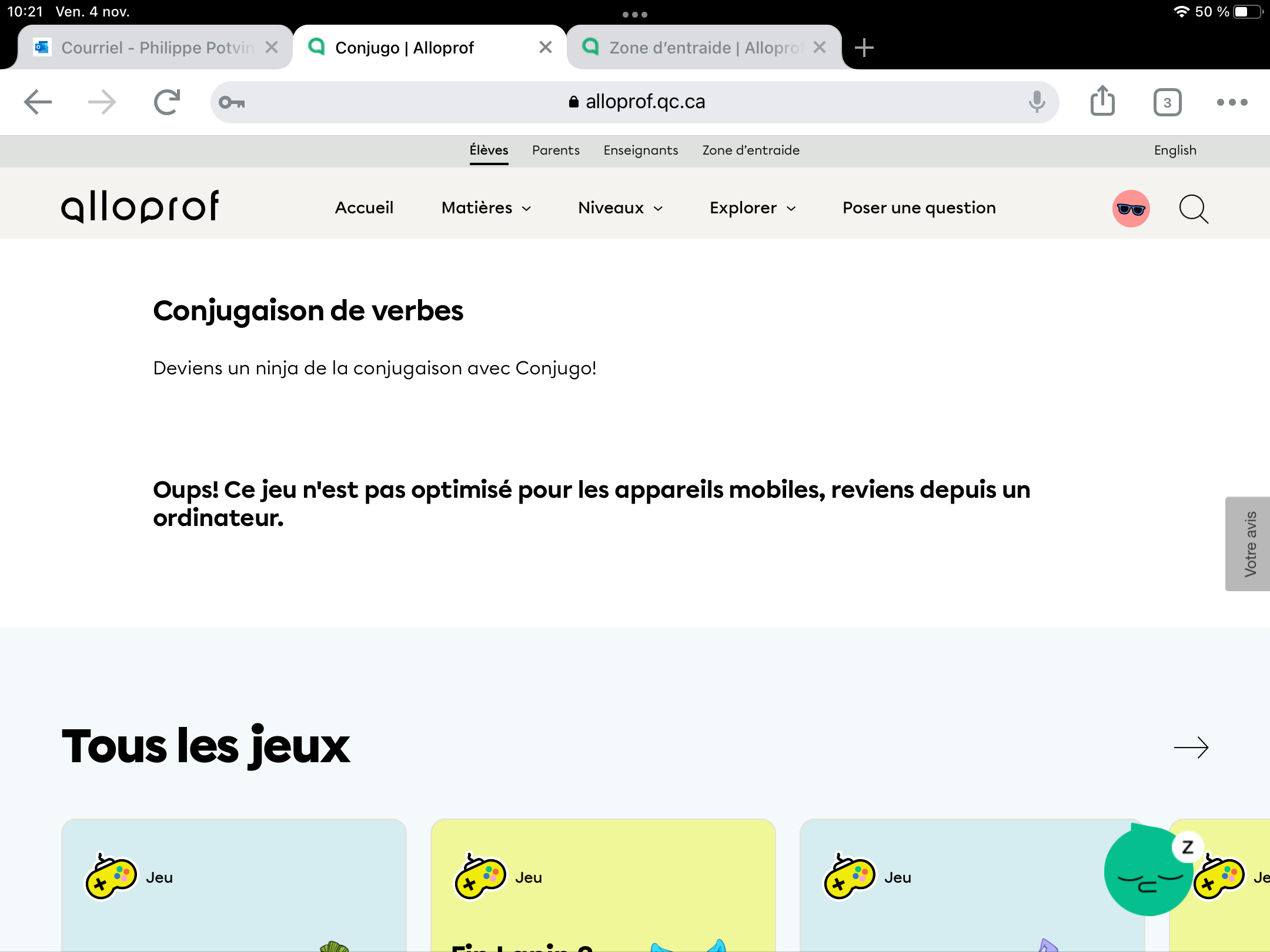Tap the microphone voice search icon
Screen dimensions: 1270x952
tap(1037, 102)
